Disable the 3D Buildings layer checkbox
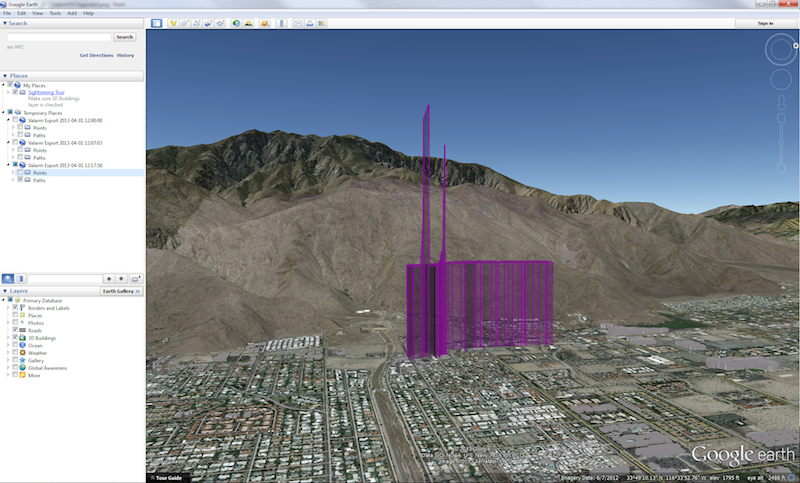 [x=16, y=338]
